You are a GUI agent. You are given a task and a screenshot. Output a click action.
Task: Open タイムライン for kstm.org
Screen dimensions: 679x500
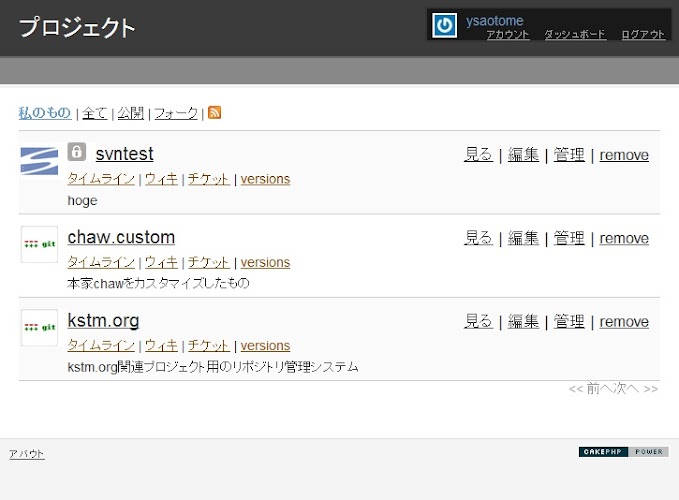(x=101, y=345)
